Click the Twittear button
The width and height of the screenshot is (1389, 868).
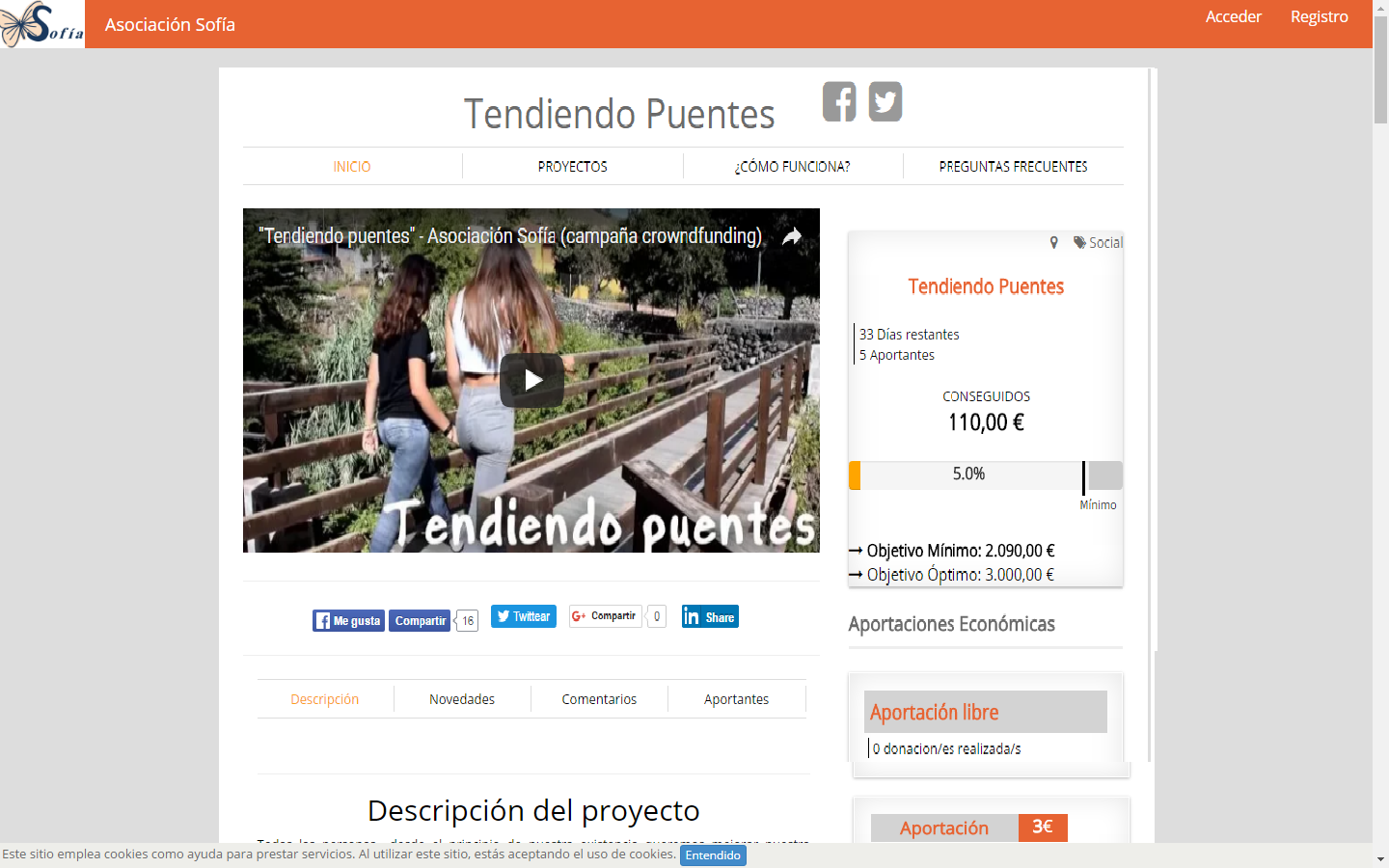[524, 616]
